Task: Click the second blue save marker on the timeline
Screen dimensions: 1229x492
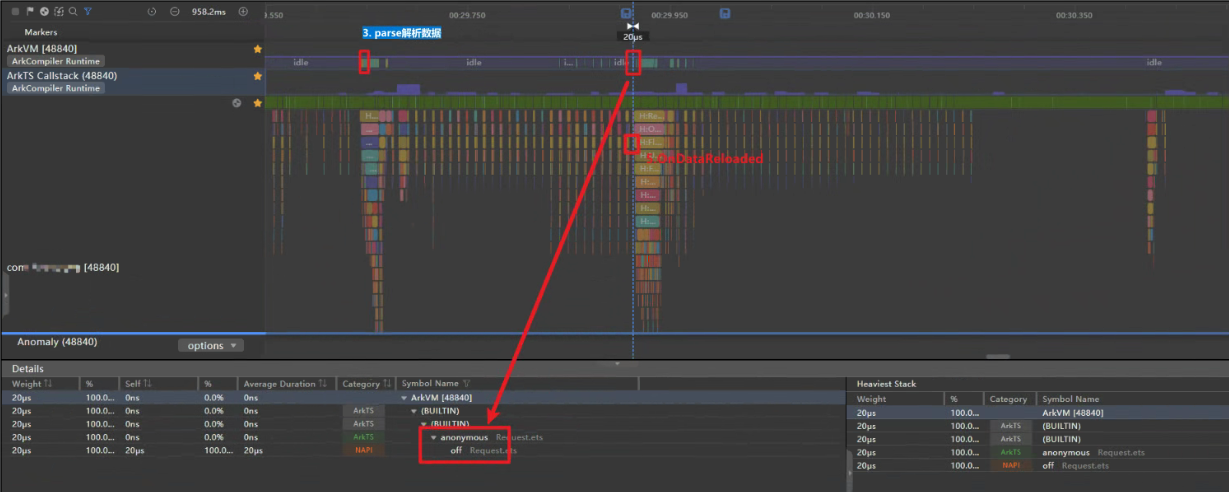Action: pyautogui.click(x=725, y=13)
